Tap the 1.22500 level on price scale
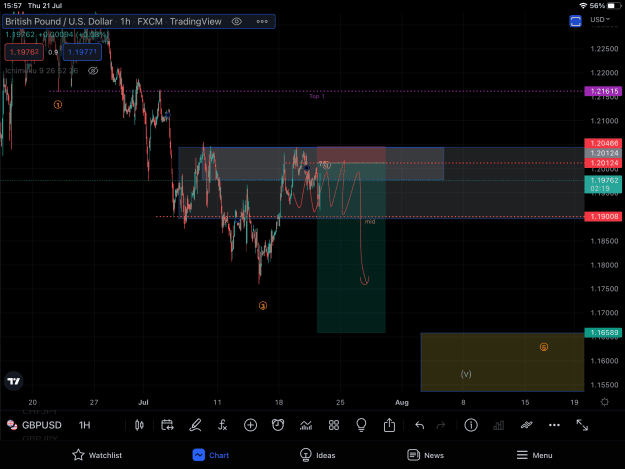Viewport: 625px width, 469px height. 604,49
